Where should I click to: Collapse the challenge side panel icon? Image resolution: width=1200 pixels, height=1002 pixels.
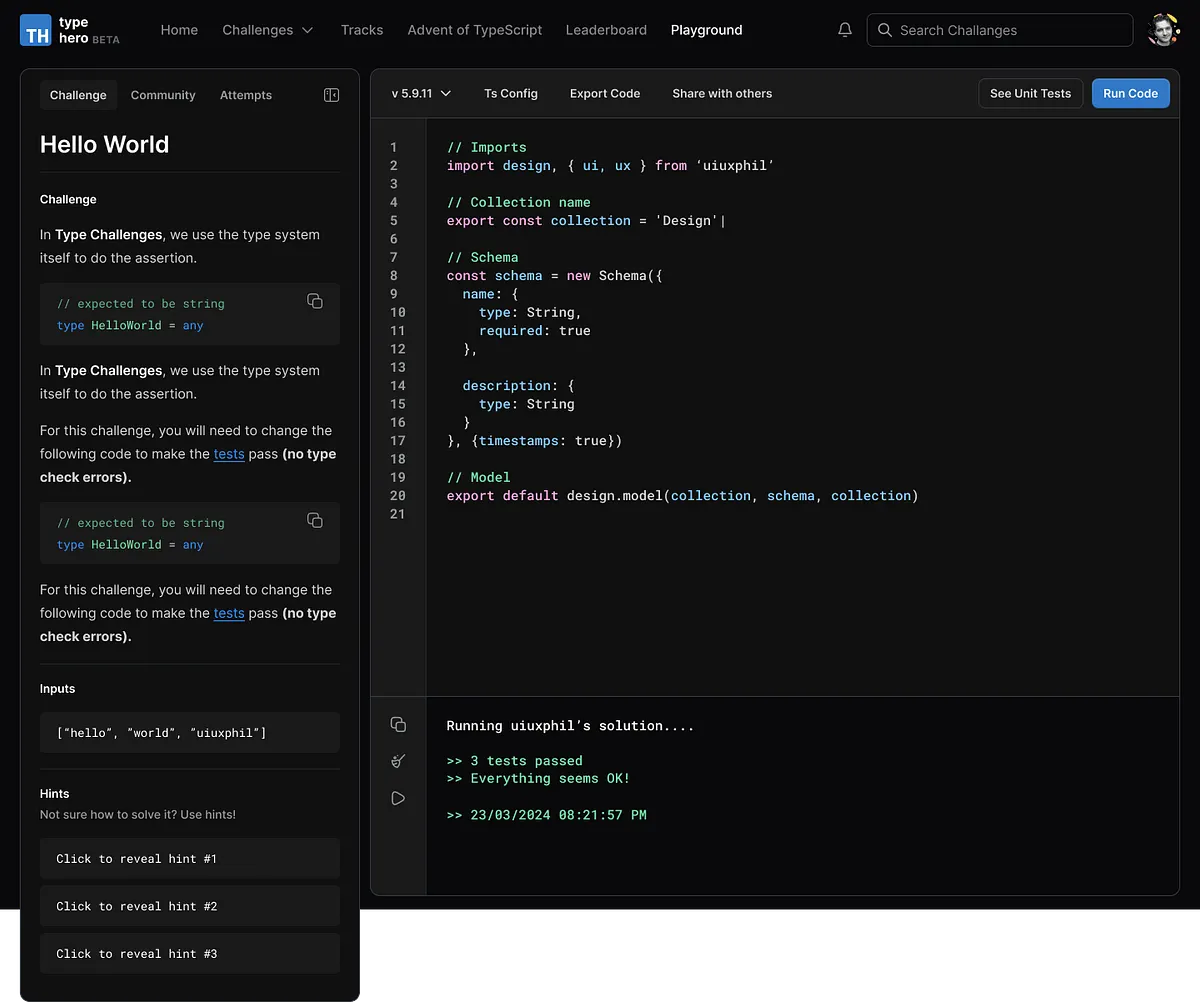[332, 95]
